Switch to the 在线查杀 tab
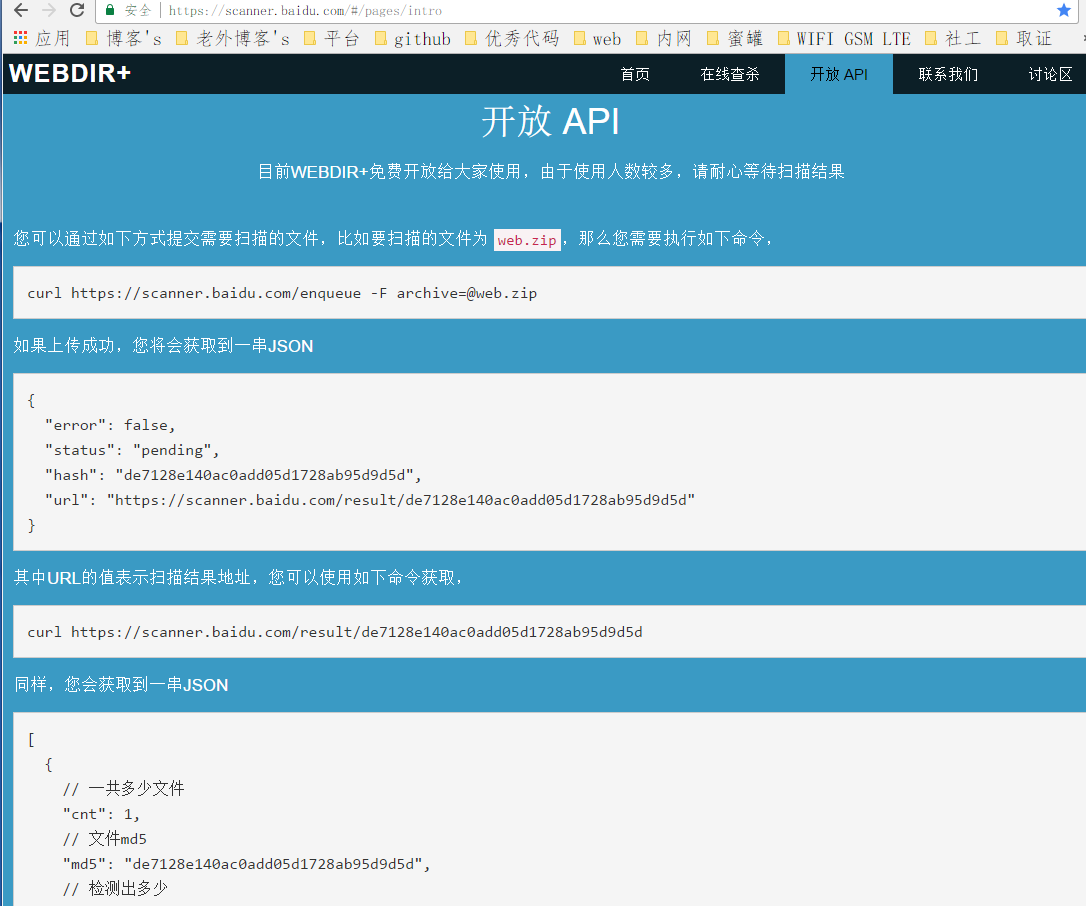This screenshot has height=906, width=1086. (x=730, y=74)
